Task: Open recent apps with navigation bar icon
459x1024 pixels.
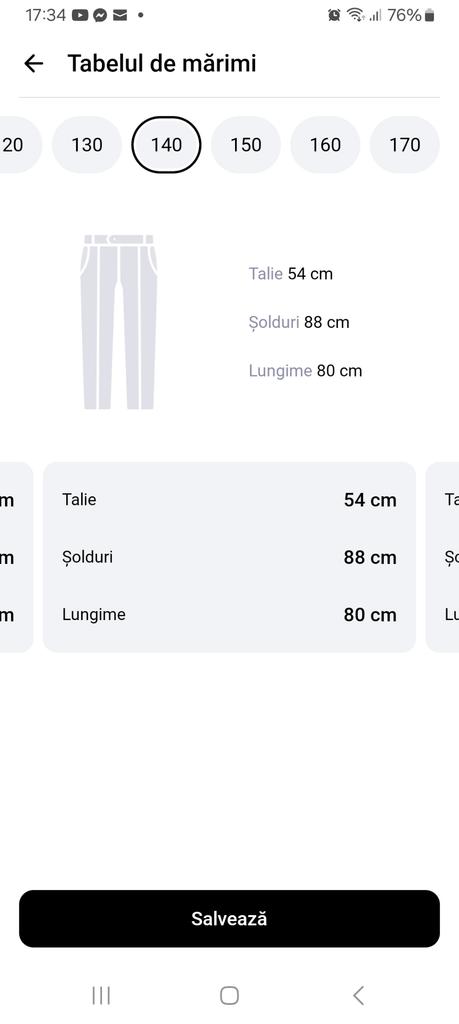Action: click(x=101, y=995)
